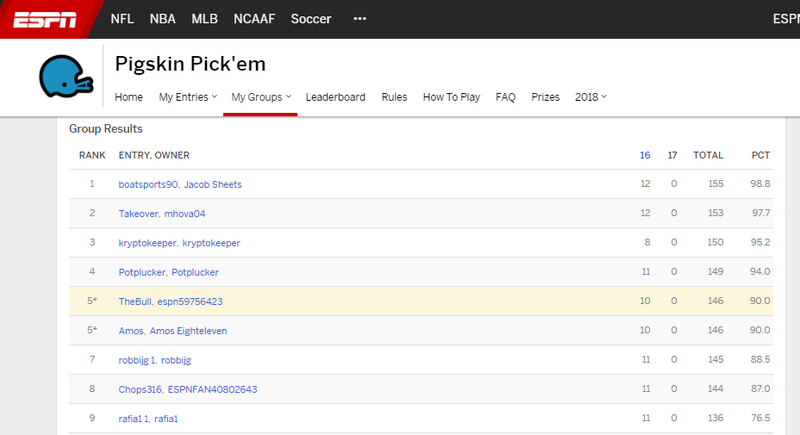Click the ESPN logo
The height and width of the screenshot is (435, 800).
45,20
